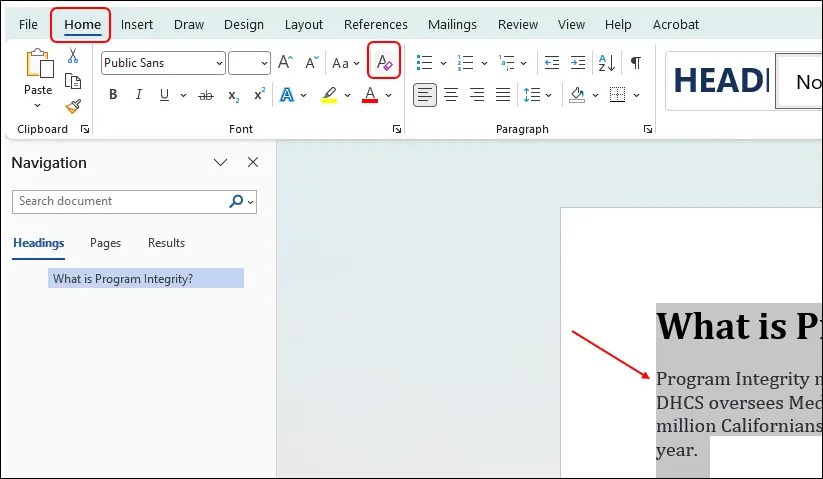Insert a multilevel list
The image size is (823, 479).
coord(507,63)
